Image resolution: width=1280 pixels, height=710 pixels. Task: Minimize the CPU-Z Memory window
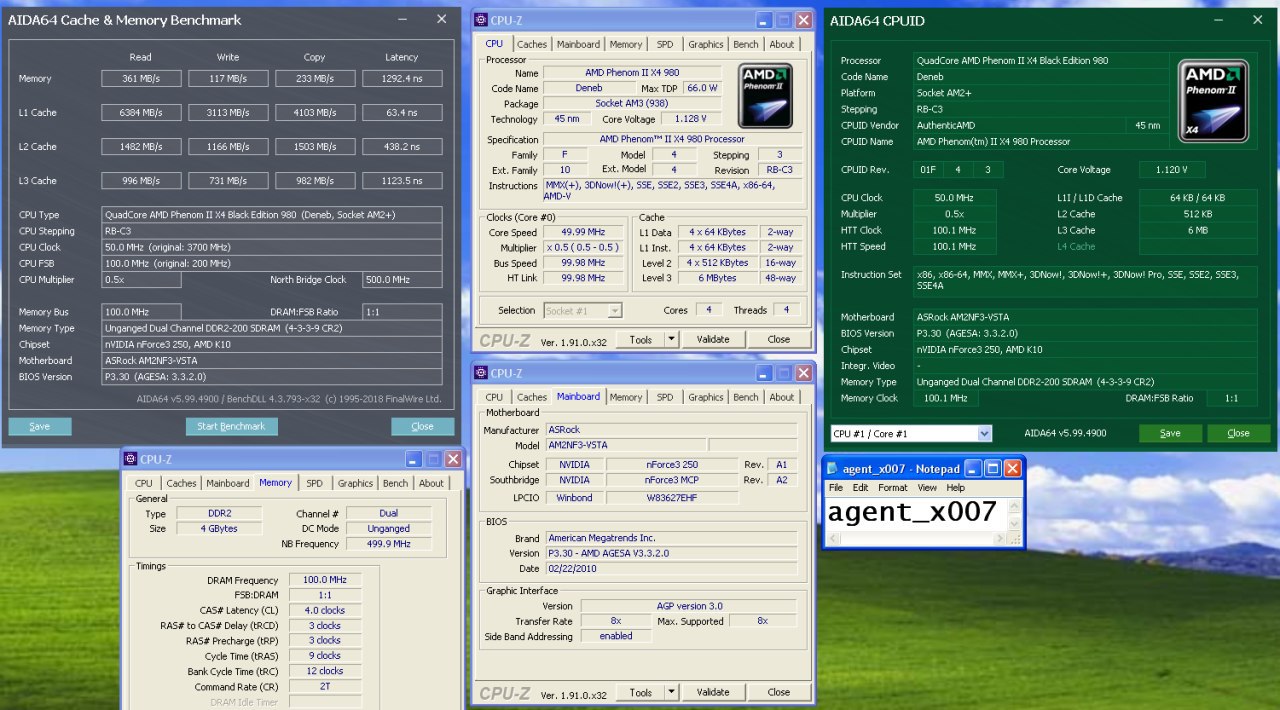pos(414,459)
